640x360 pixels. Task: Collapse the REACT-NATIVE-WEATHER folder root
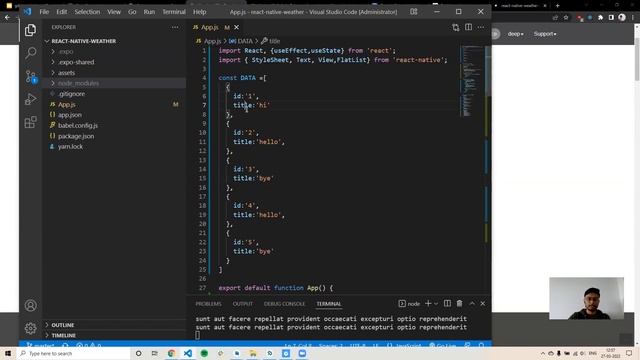[114, 41]
